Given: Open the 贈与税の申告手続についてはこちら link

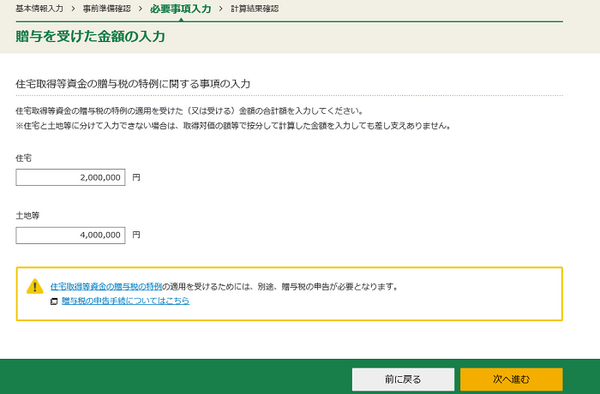Looking at the screenshot, I should click(126, 301).
